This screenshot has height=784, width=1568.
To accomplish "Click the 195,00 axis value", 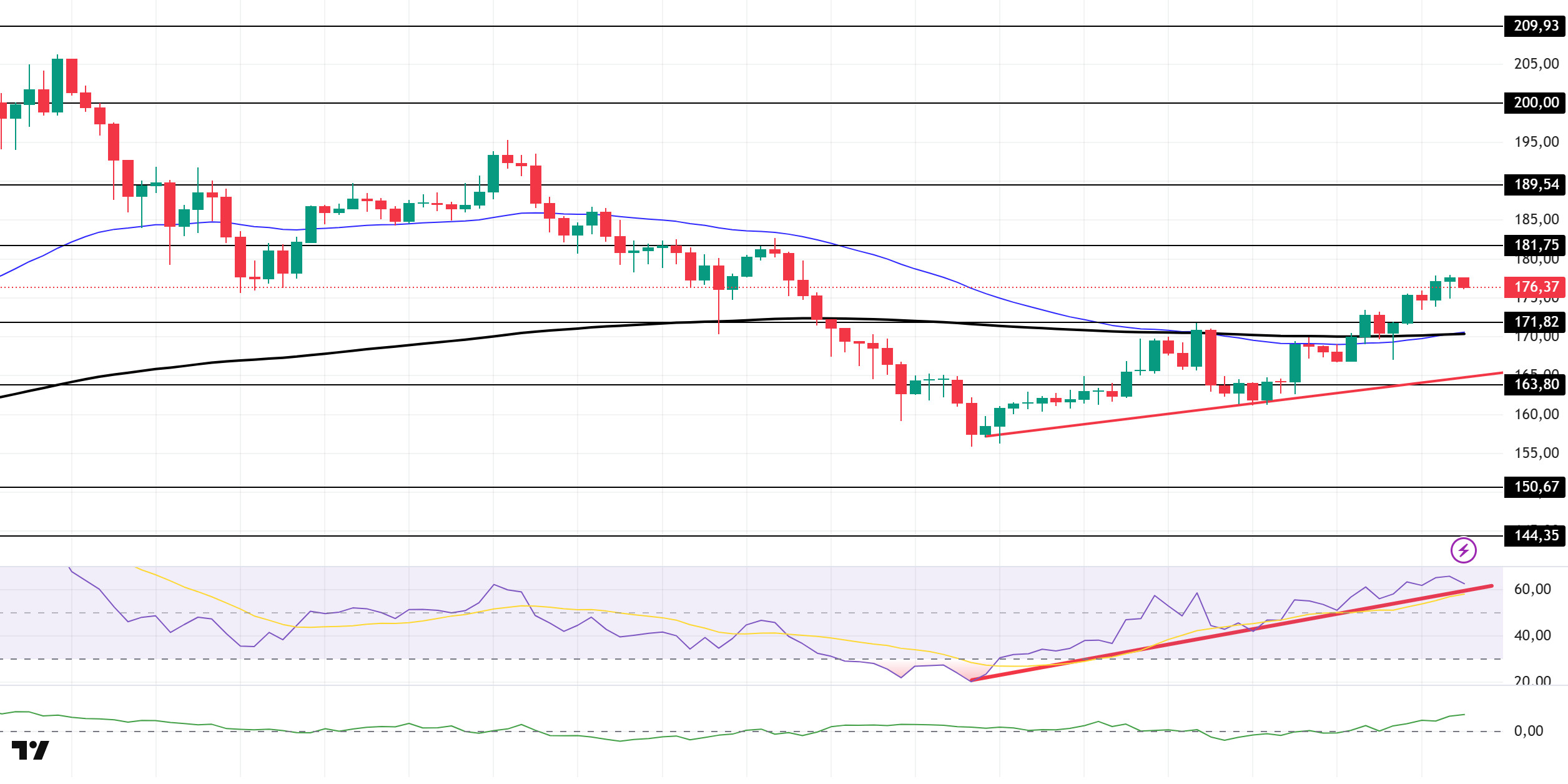I will (x=1536, y=142).
